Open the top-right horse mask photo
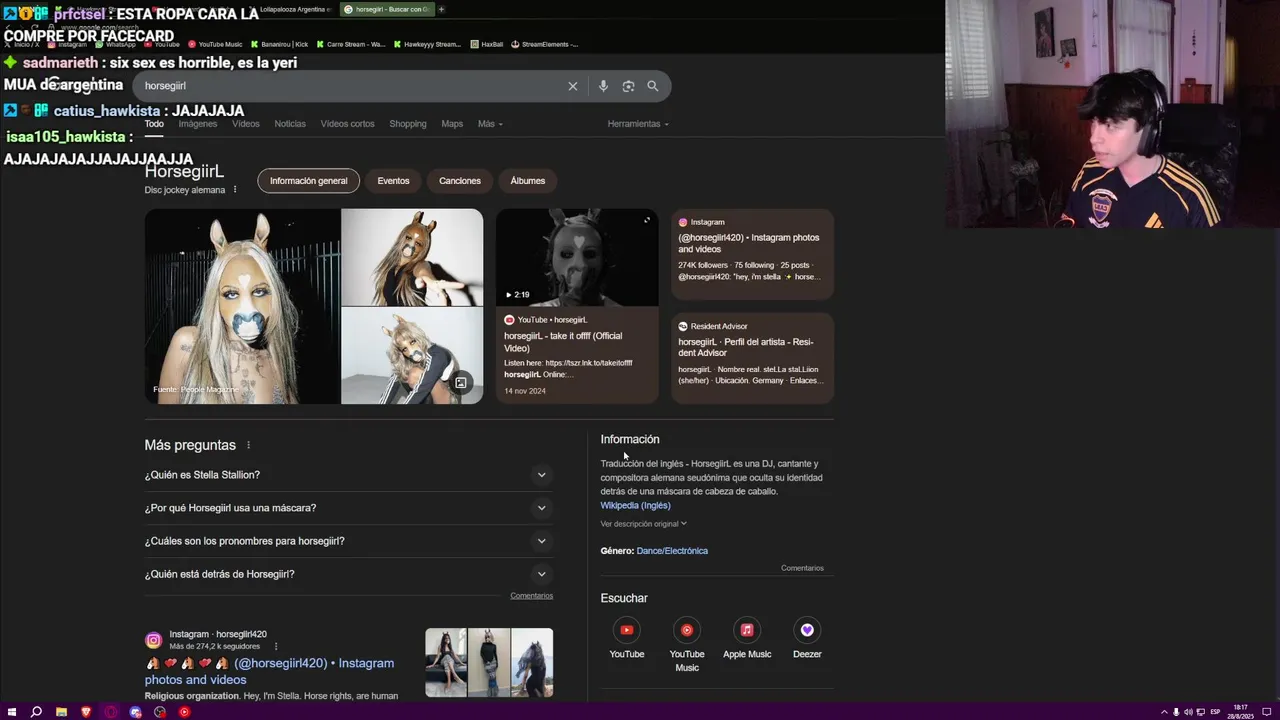This screenshot has height=720, width=1280. (x=412, y=257)
